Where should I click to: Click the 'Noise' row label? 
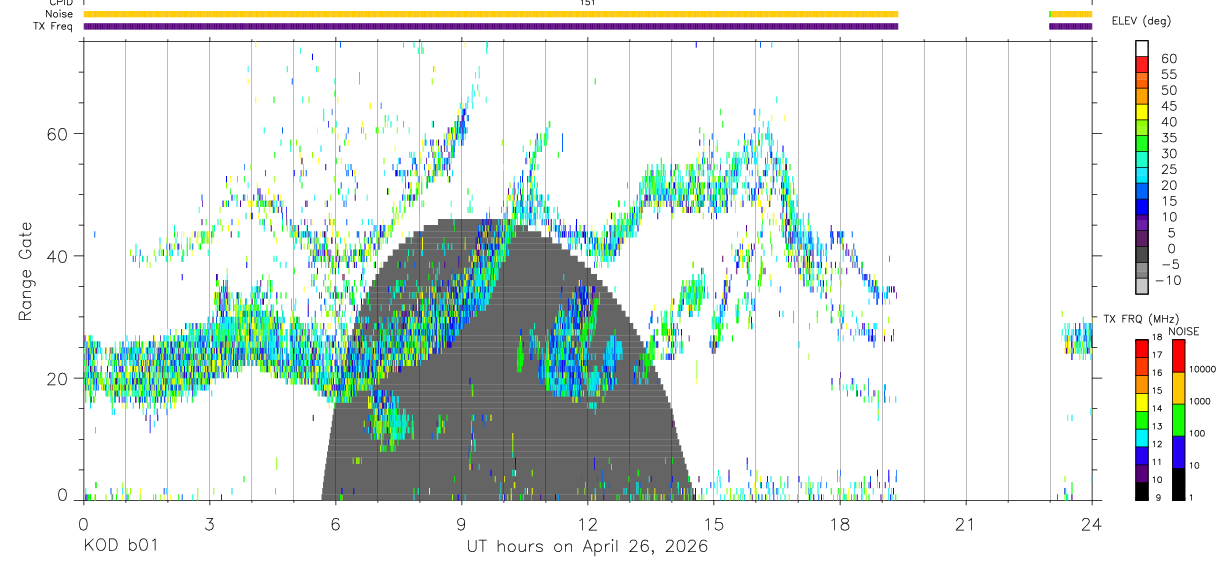point(59,15)
